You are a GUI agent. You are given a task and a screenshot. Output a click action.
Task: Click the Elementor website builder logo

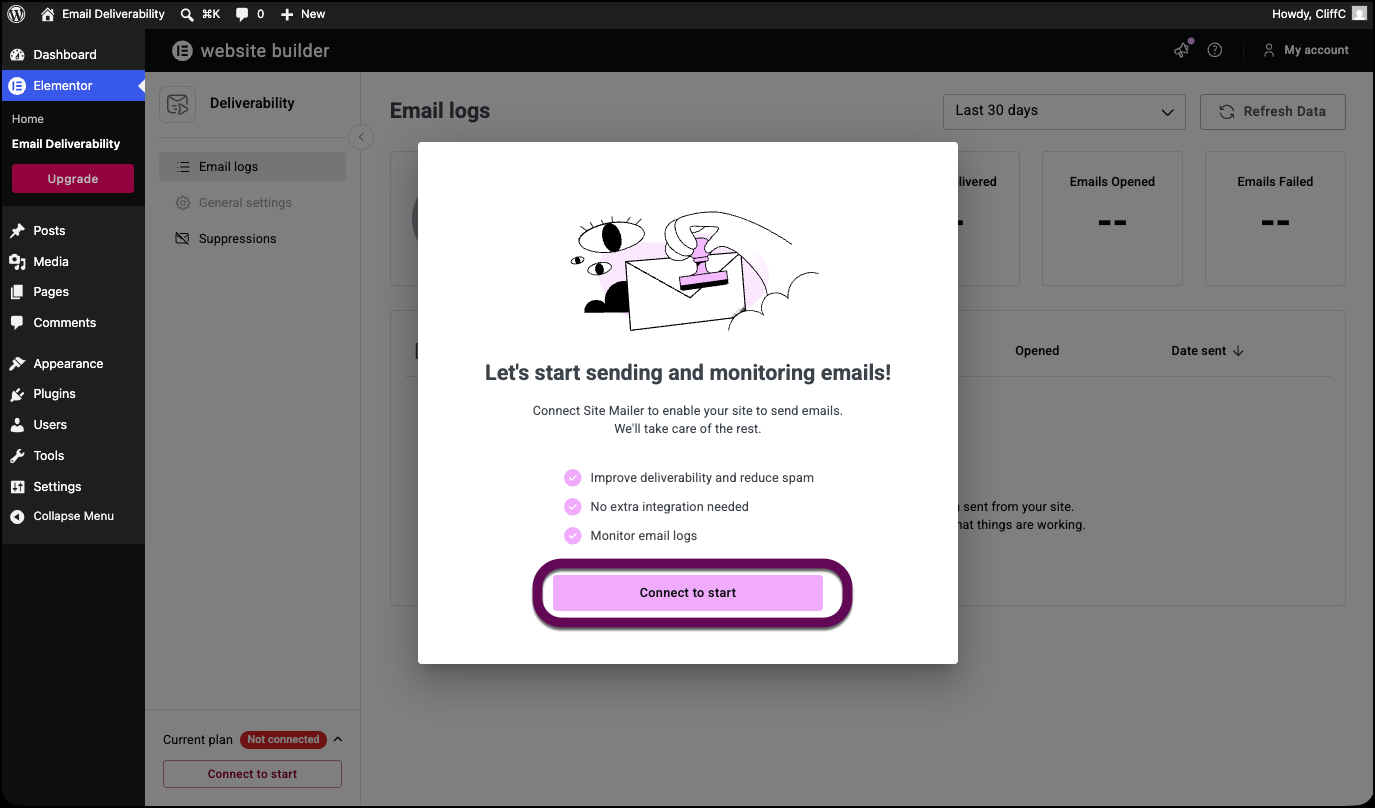[250, 51]
